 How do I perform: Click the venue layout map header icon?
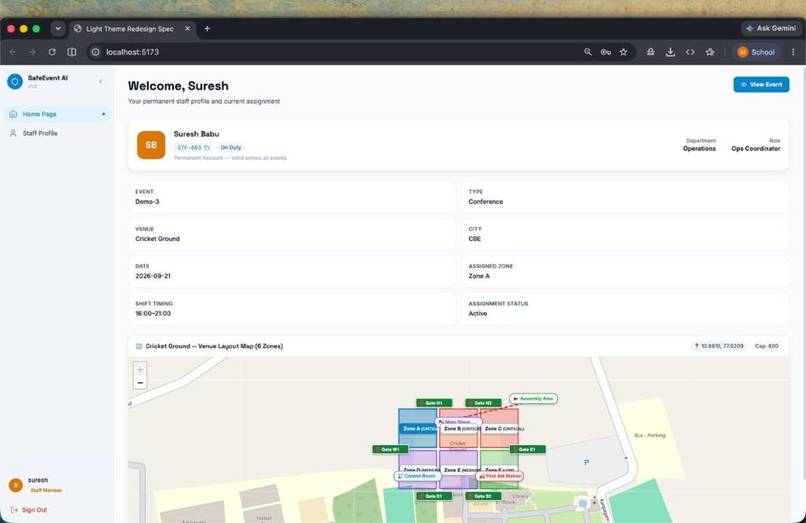(x=139, y=346)
